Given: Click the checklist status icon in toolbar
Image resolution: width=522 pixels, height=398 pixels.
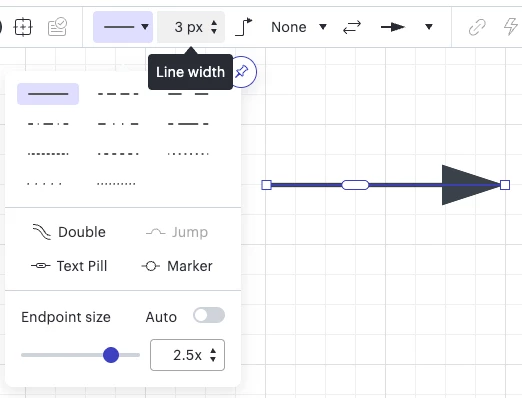Looking at the screenshot, I should pyautogui.click(x=57, y=27).
